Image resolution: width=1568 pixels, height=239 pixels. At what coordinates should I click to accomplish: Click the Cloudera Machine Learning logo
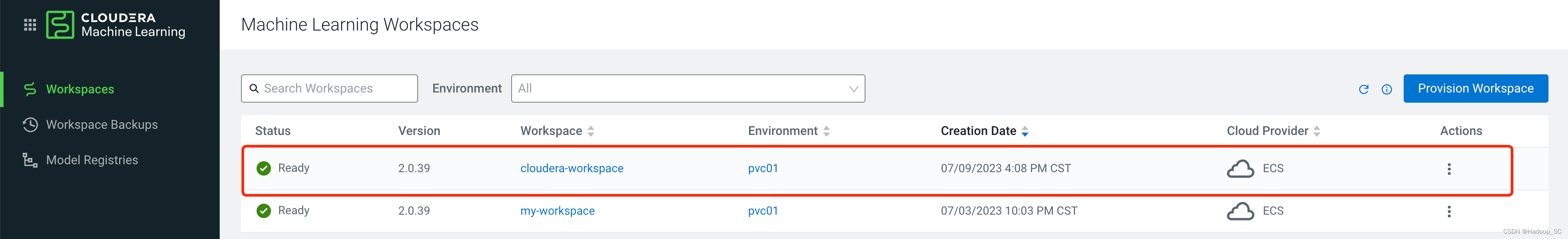tap(60, 25)
